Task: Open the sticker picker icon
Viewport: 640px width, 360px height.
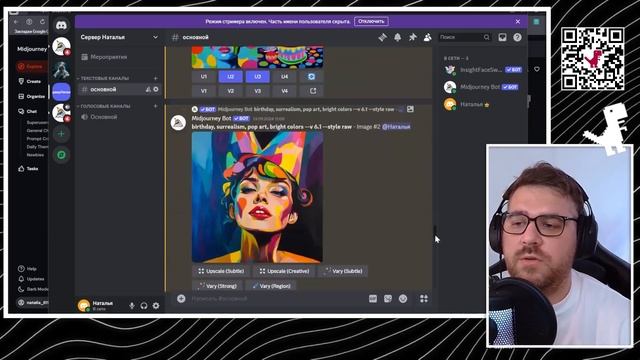Action: [388, 299]
